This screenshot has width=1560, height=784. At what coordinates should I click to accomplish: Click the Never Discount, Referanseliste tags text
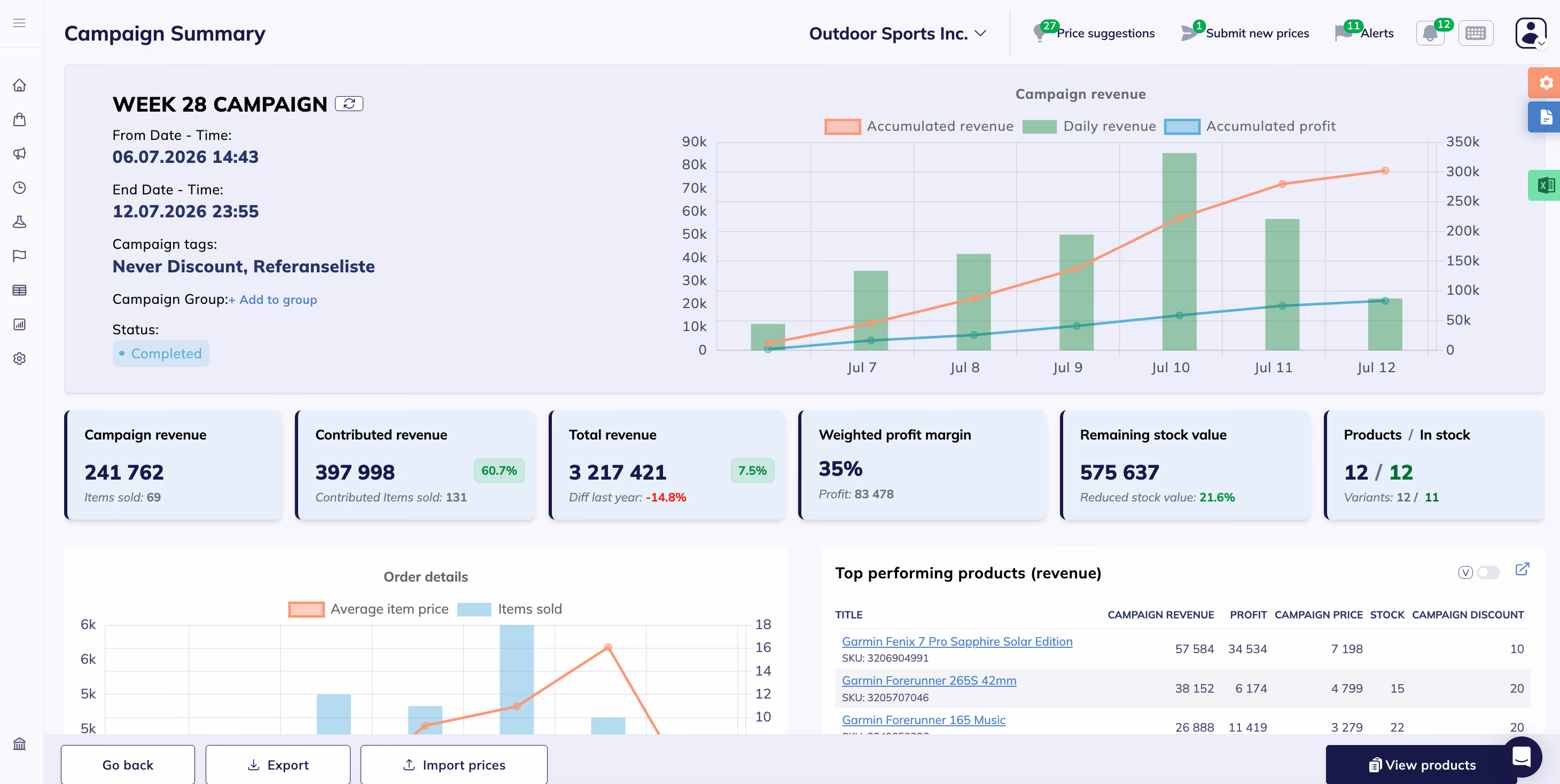244,266
